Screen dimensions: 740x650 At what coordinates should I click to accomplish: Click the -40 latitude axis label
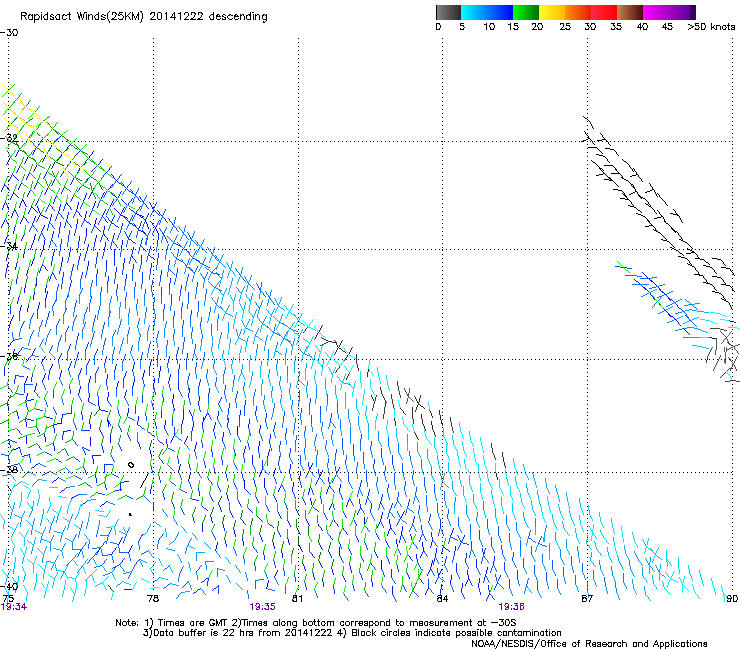[x=9, y=587]
